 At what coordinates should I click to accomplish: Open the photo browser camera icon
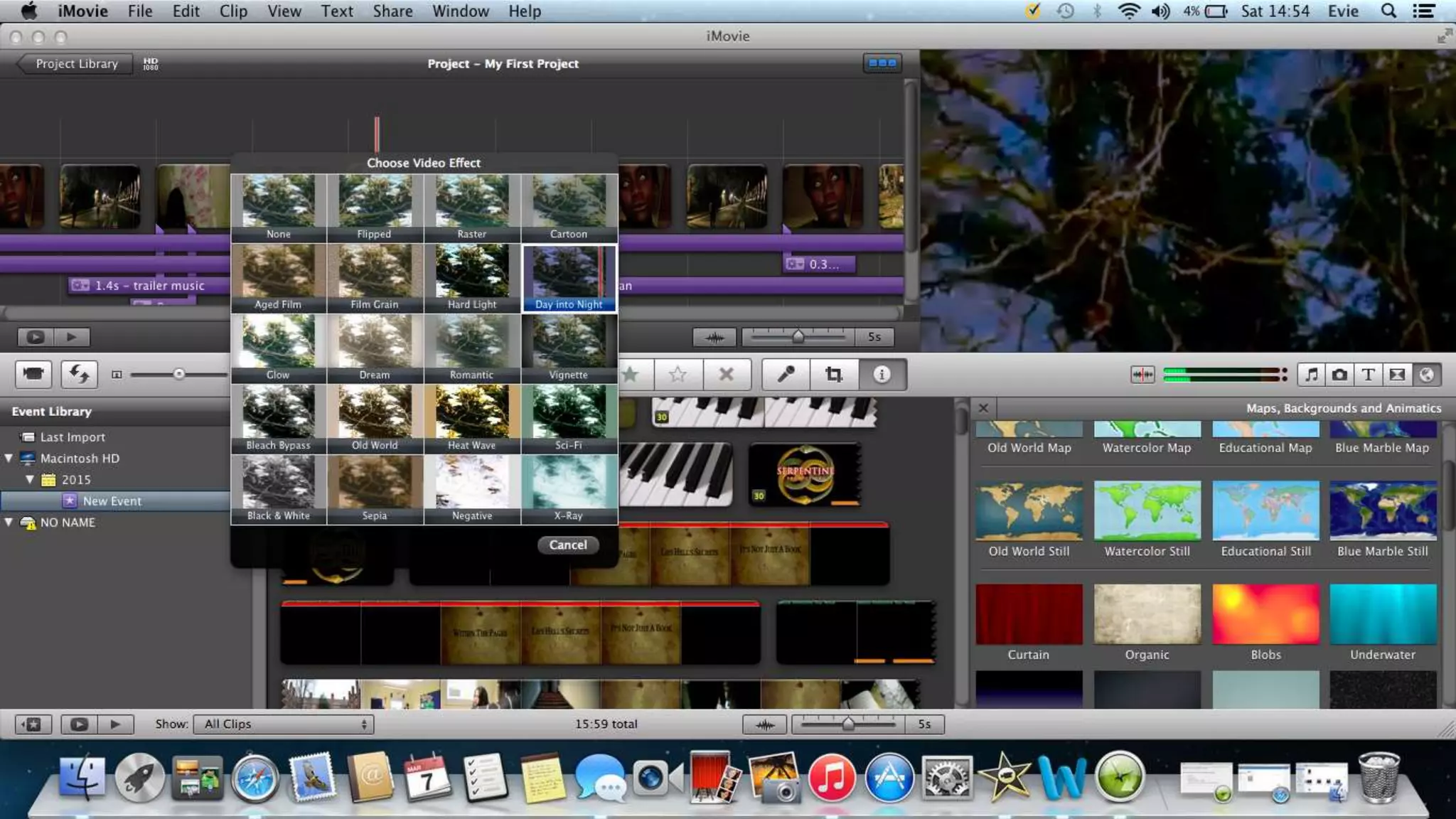pos(1340,375)
